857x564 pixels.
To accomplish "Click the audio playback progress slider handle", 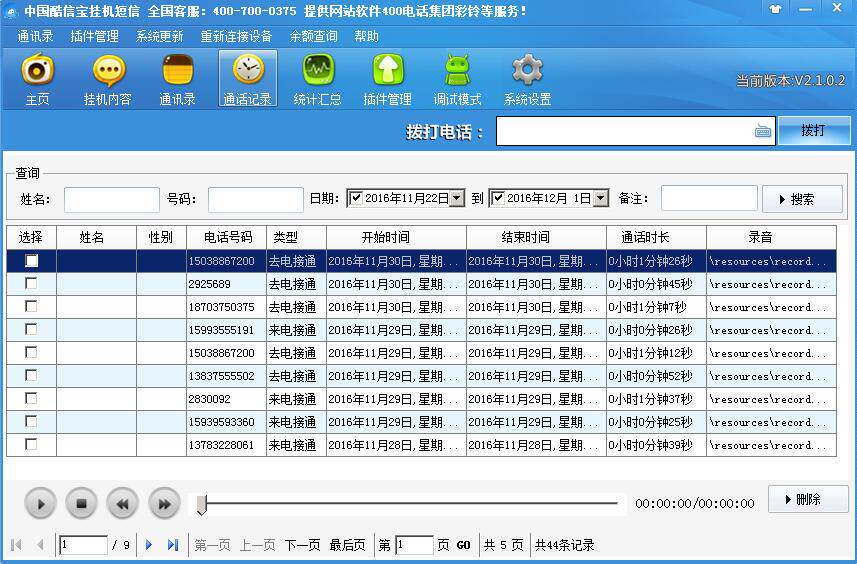I will (201, 504).
